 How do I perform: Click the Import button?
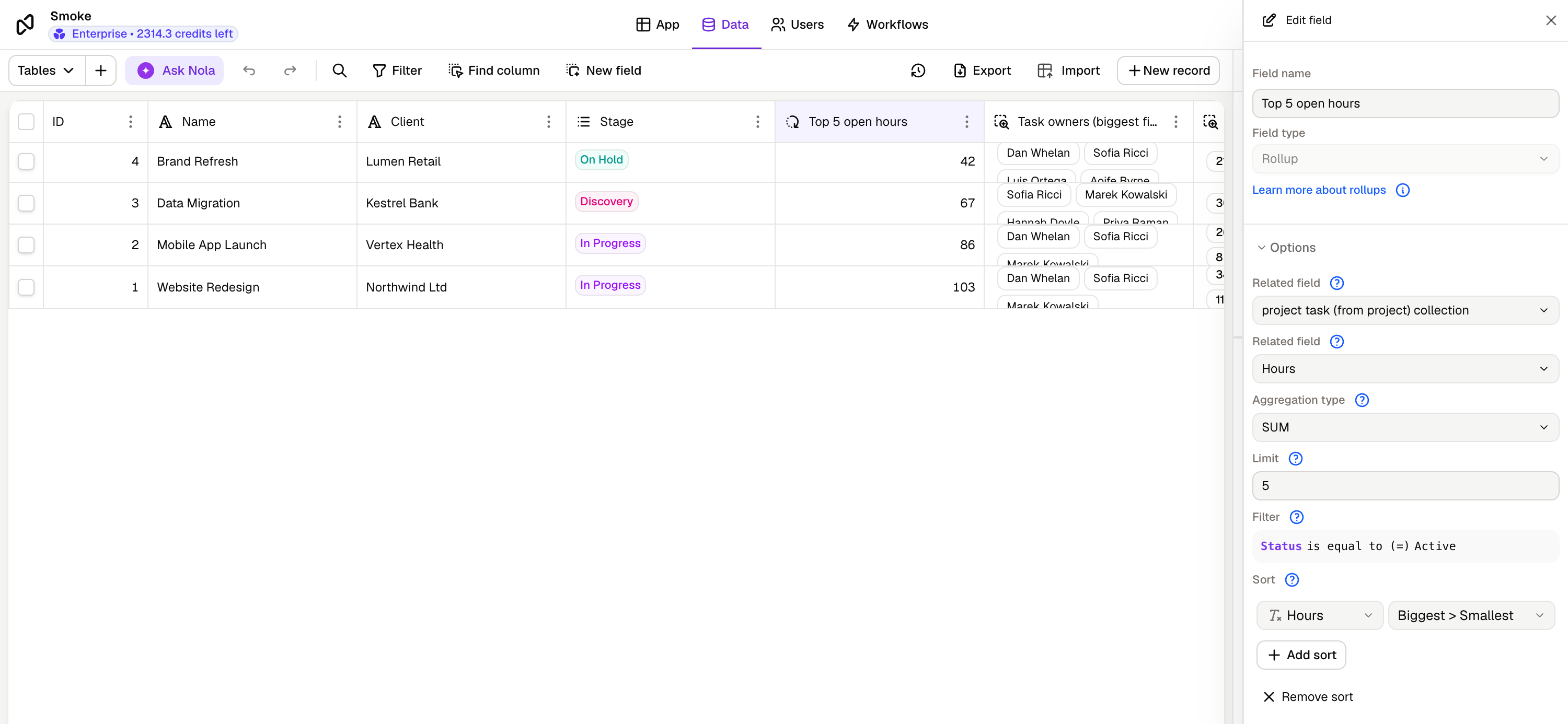(1069, 71)
